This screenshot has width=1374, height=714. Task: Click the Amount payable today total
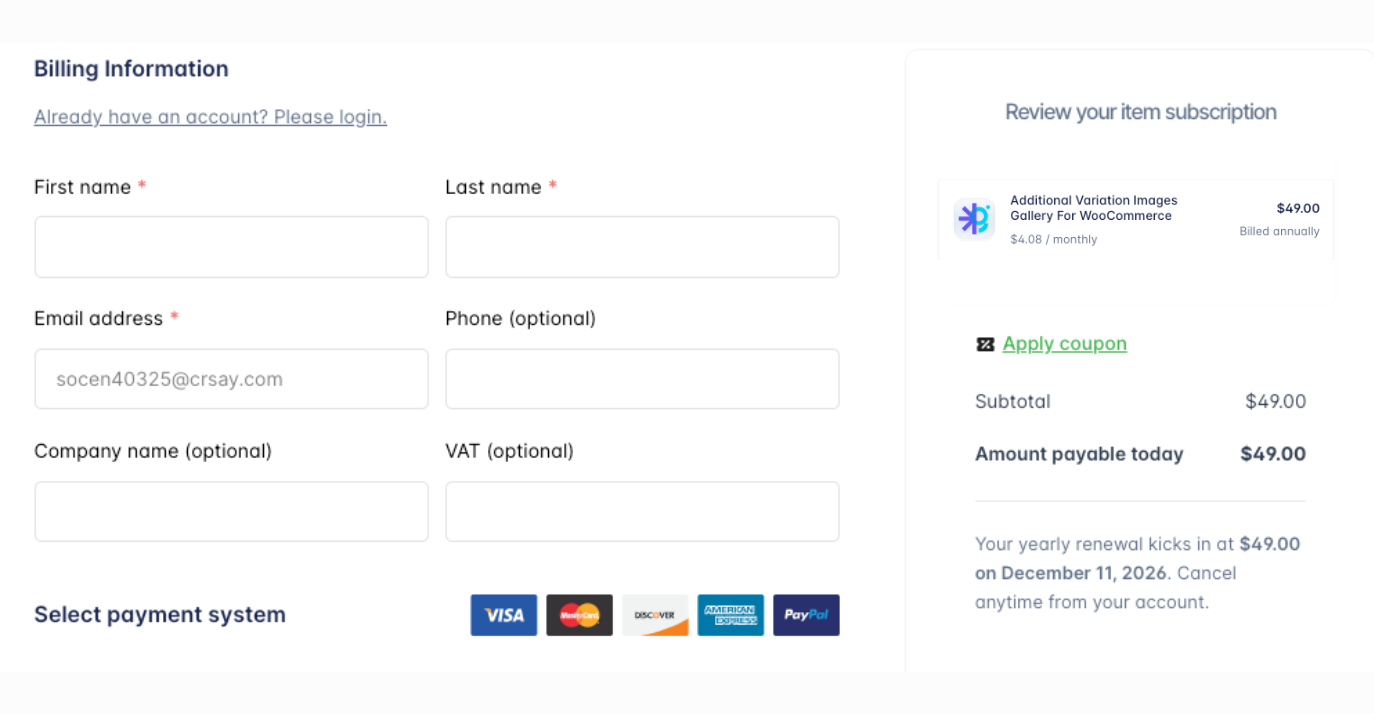coord(1272,454)
